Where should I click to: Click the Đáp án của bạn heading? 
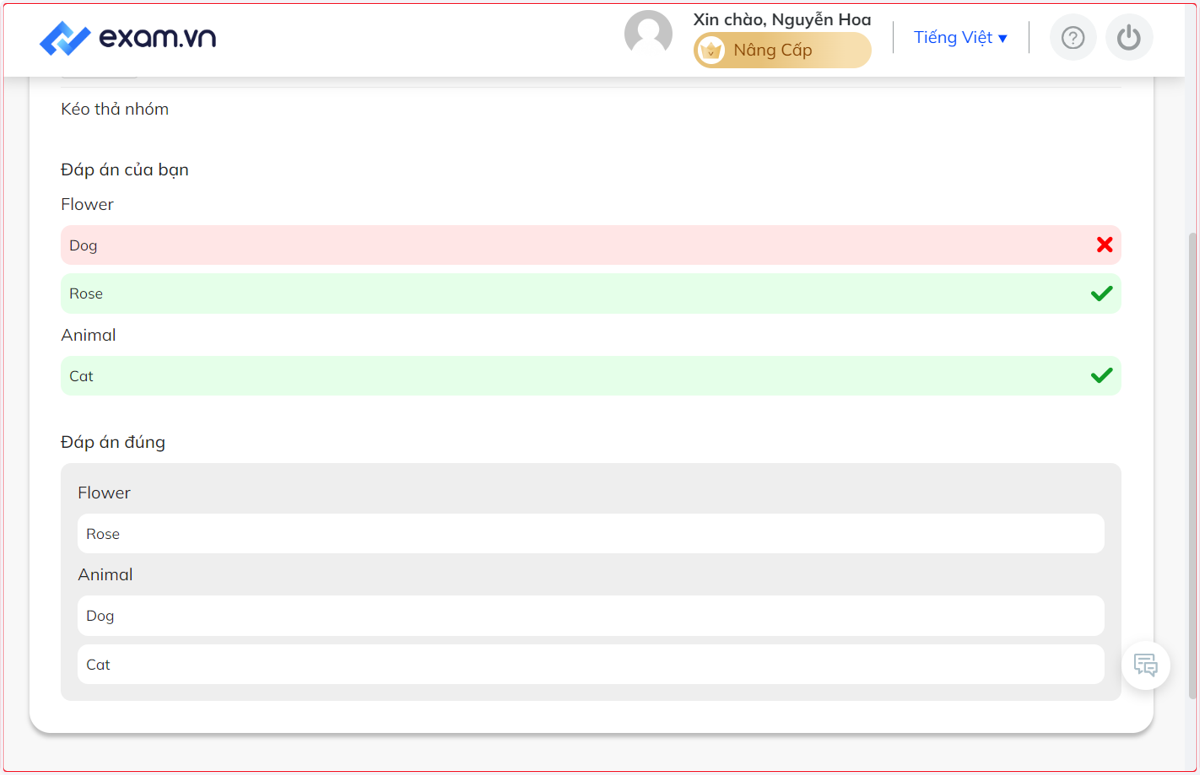(125, 170)
